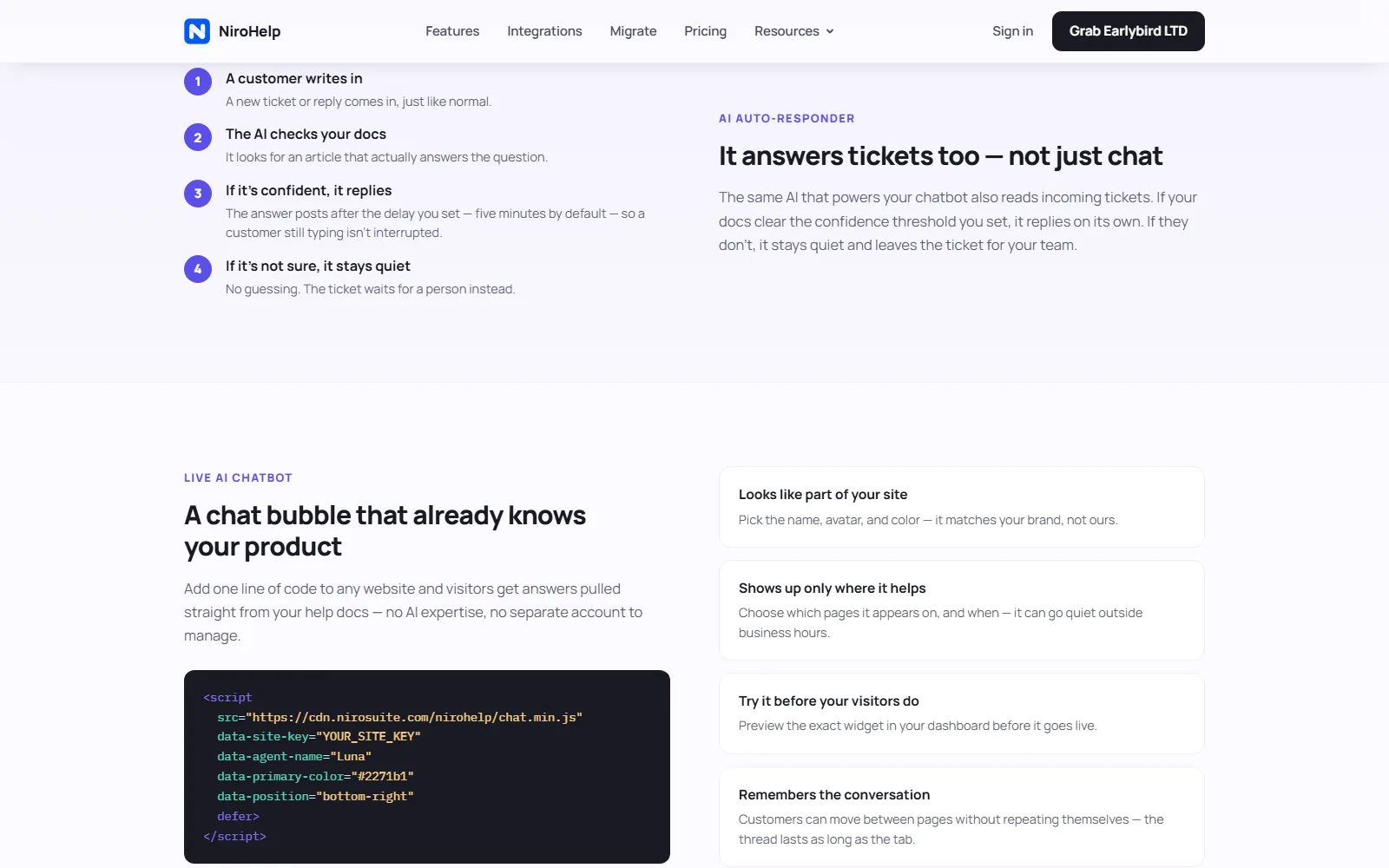The width and height of the screenshot is (1389, 868).
Task: Click data-primary-color "#2271b1" code line
Action: pyautogui.click(x=315, y=776)
